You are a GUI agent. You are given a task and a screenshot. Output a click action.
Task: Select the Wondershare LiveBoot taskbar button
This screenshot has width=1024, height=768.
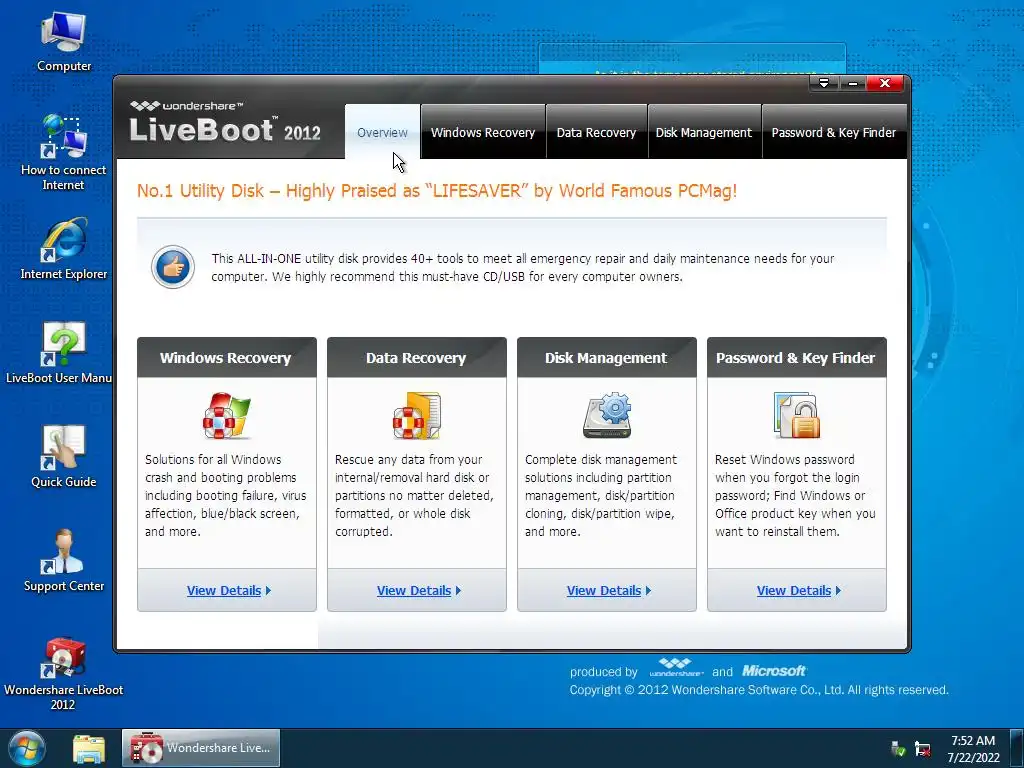click(201, 748)
